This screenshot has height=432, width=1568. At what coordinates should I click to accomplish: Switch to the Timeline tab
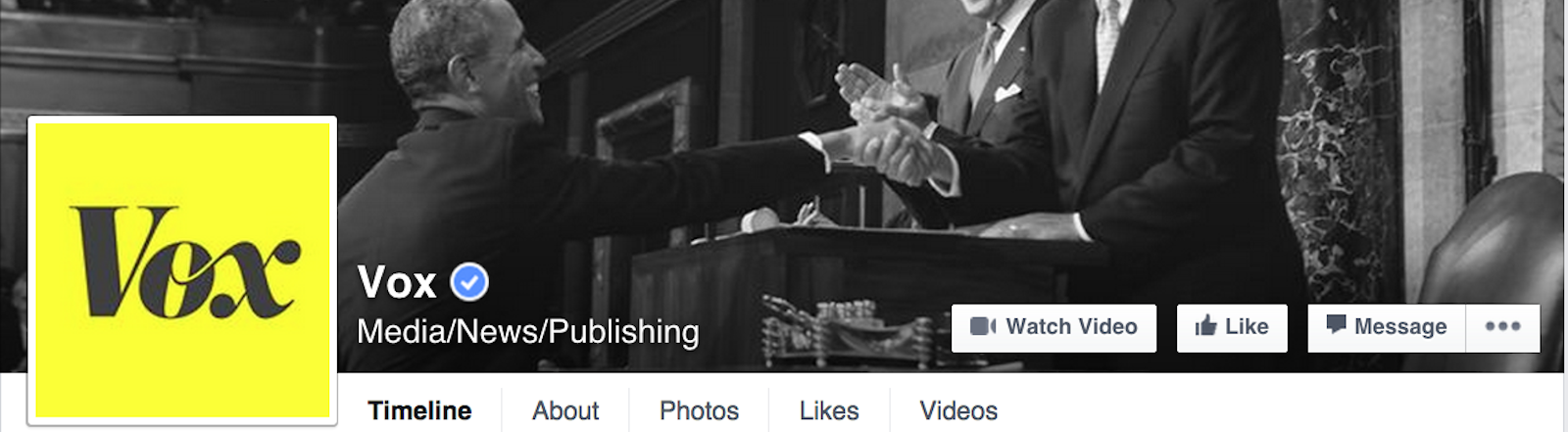click(419, 410)
